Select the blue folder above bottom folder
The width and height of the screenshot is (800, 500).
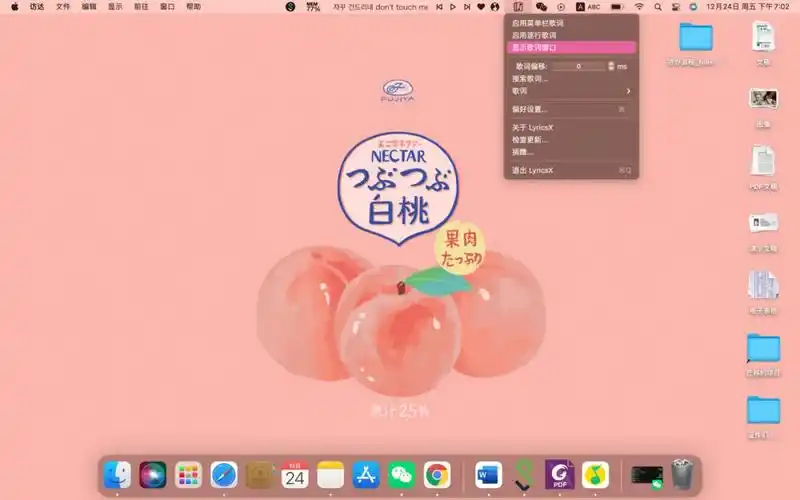coord(763,348)
